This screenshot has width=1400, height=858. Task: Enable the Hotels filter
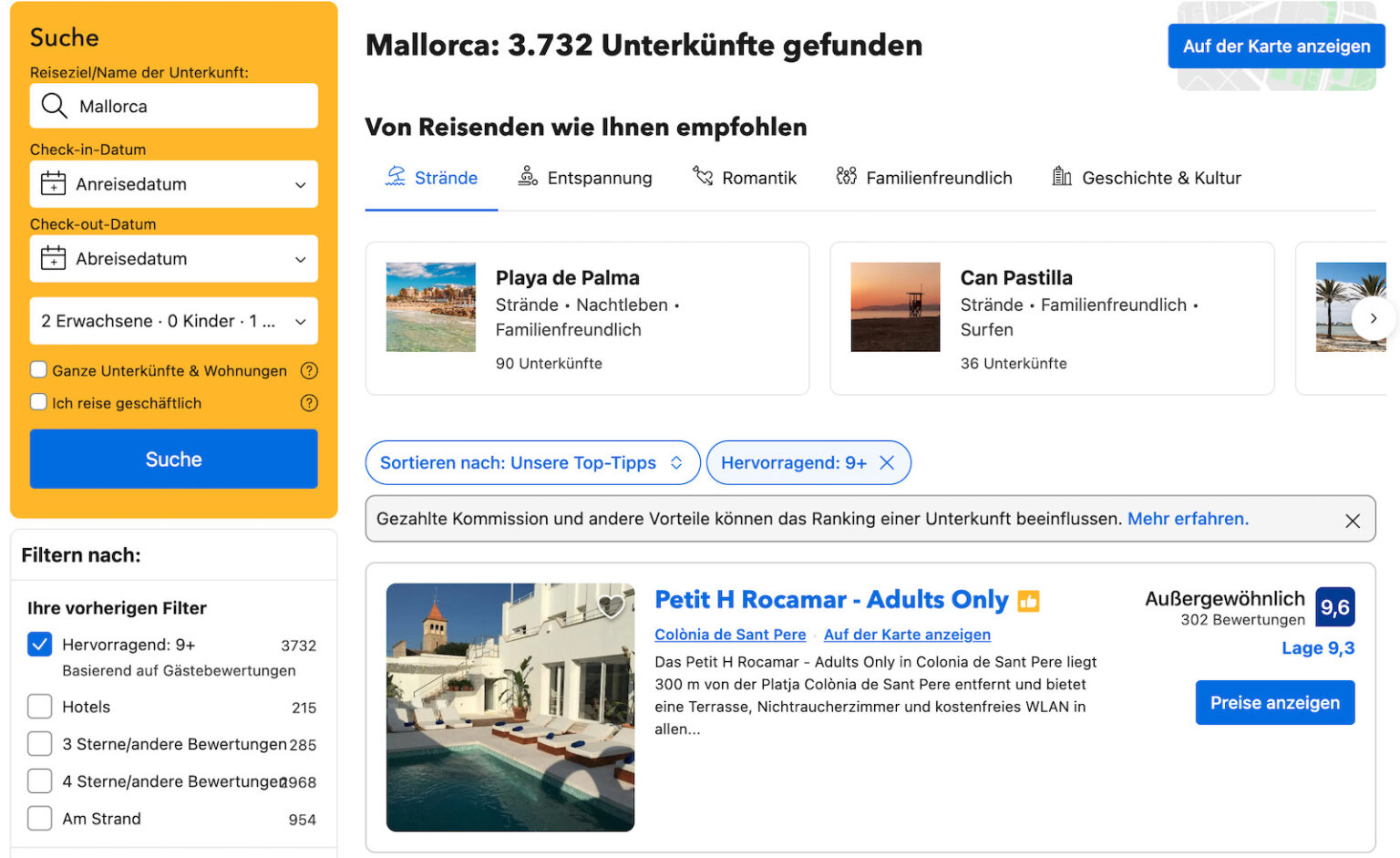pyautogui.click(x=39, y=707)
